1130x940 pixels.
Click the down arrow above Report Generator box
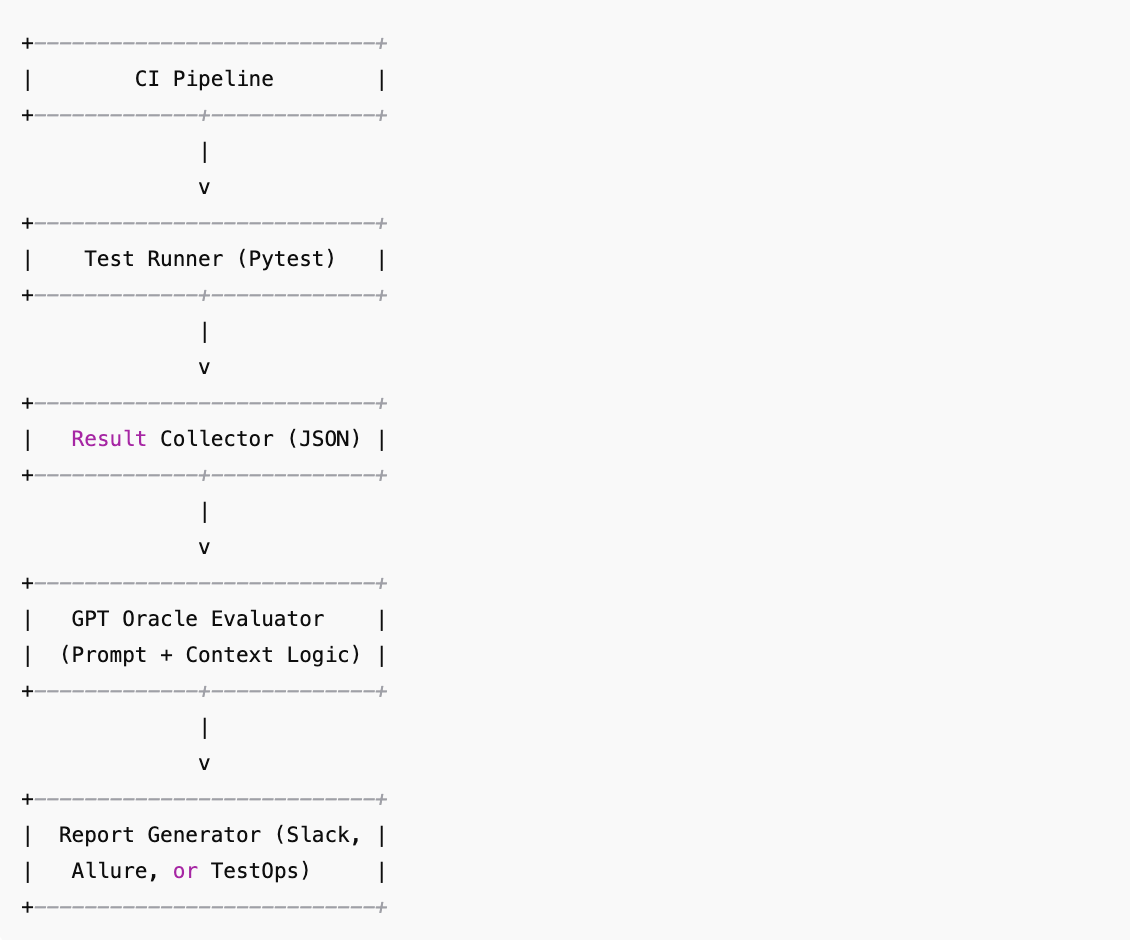[x=204, y=763]
